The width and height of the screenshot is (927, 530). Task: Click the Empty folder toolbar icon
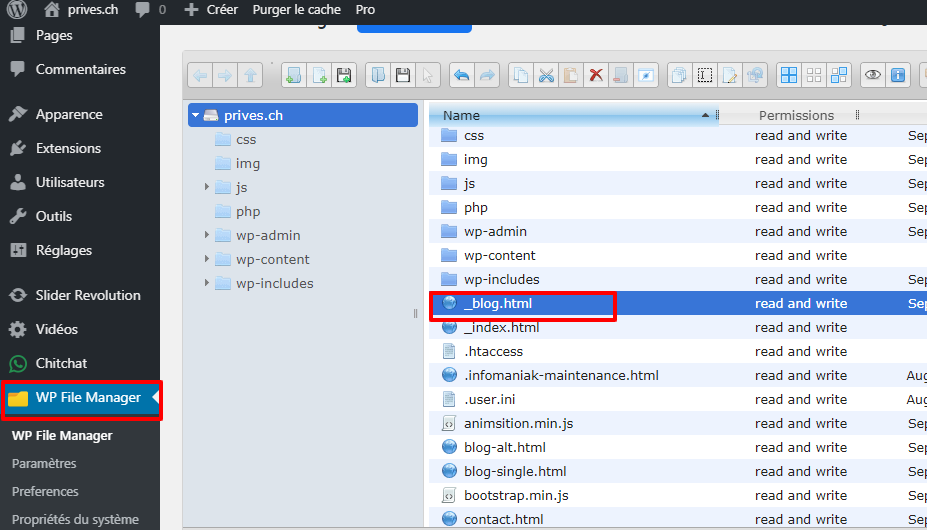point(621,75)
